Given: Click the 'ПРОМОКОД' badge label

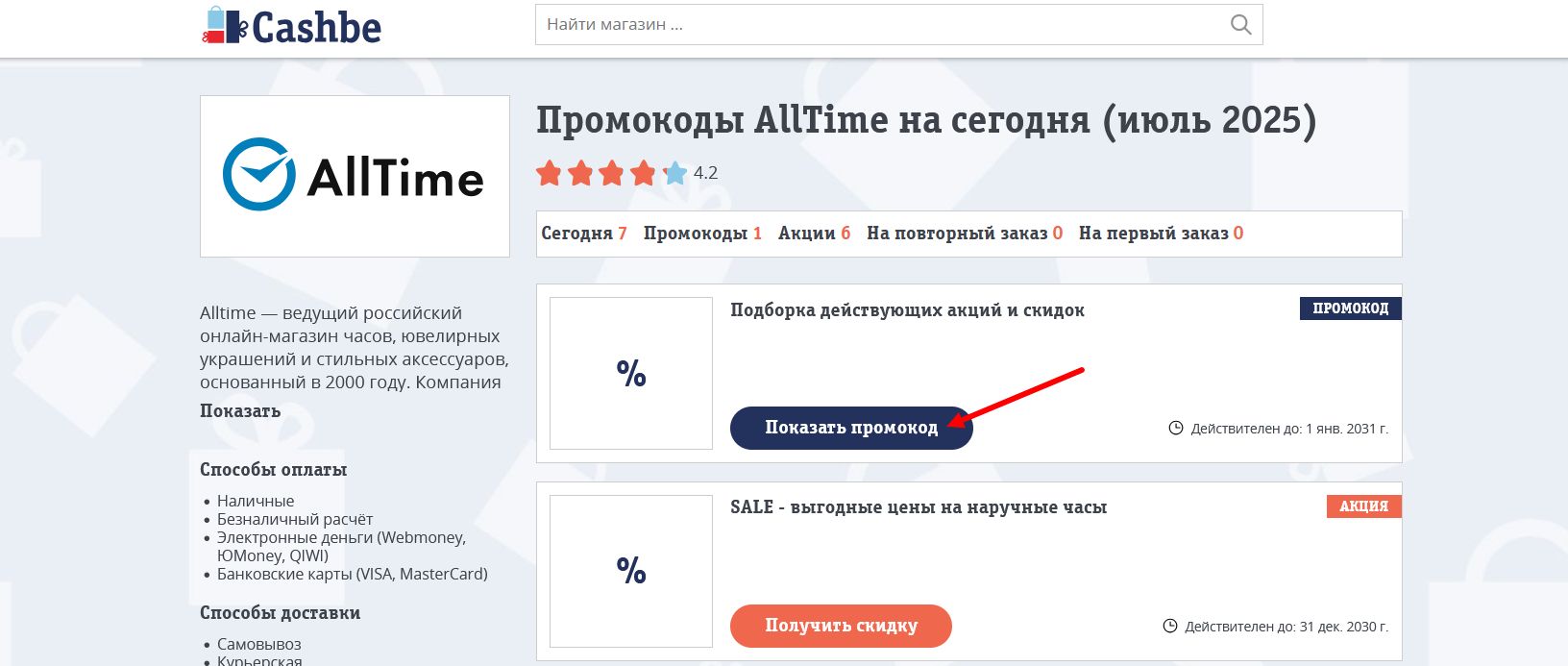Looking at the screenshot, I should point(1350,308).
